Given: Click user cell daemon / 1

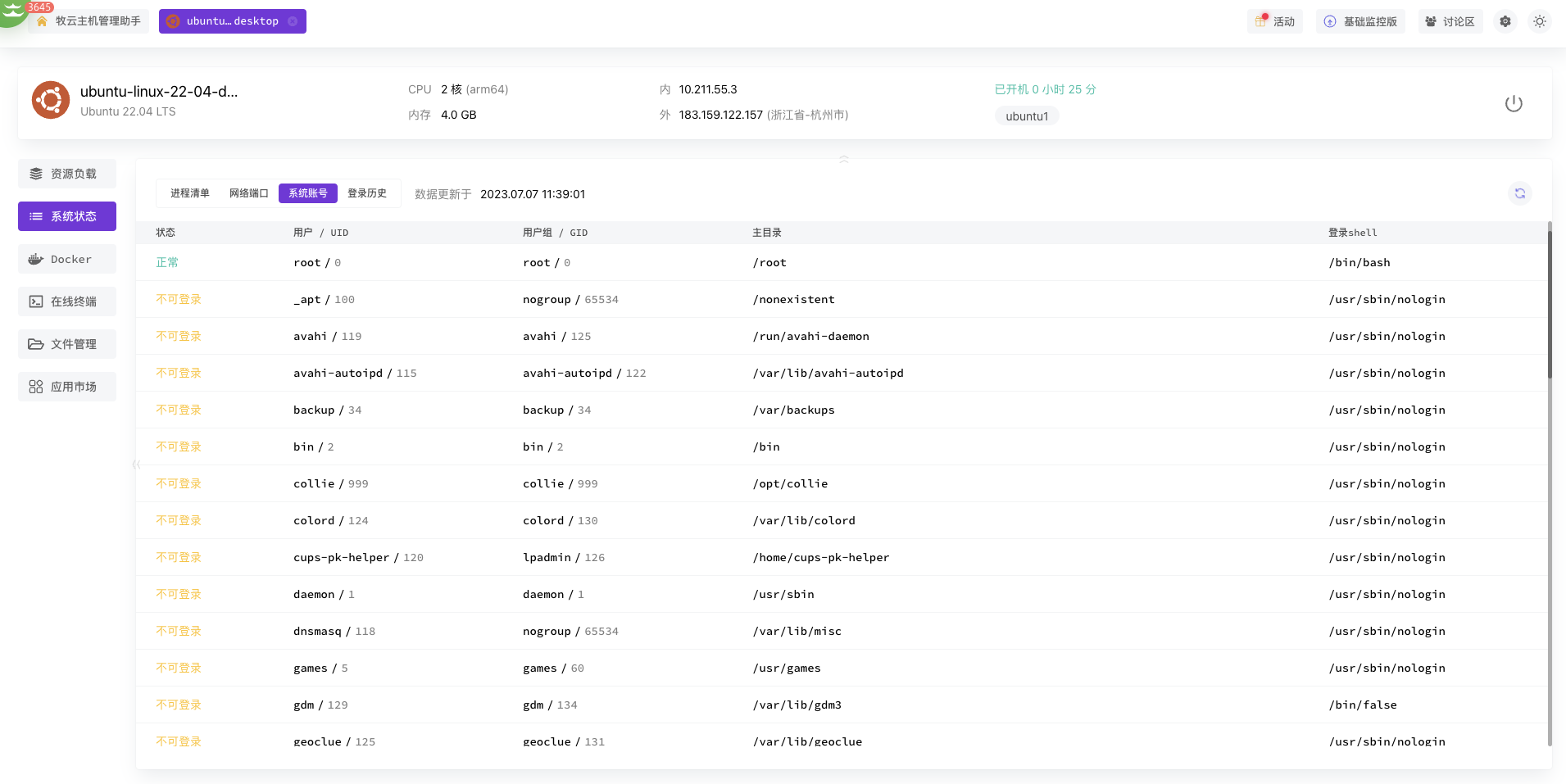Looking at the screenshot, I should [324, 594].
